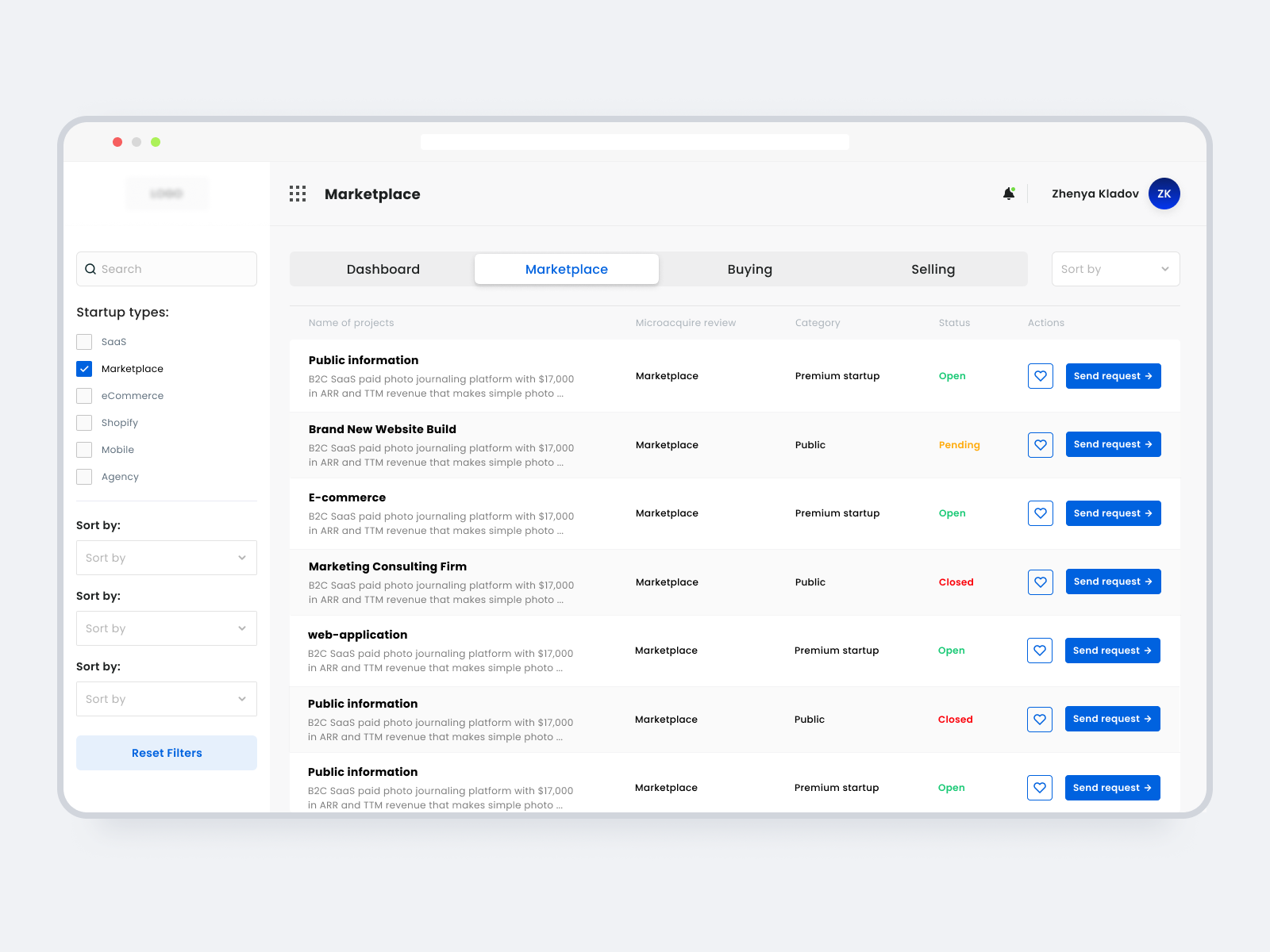Click the ZK user avatar
The height and width of the screenshot is (952, 1270).
coord(1164,194)
